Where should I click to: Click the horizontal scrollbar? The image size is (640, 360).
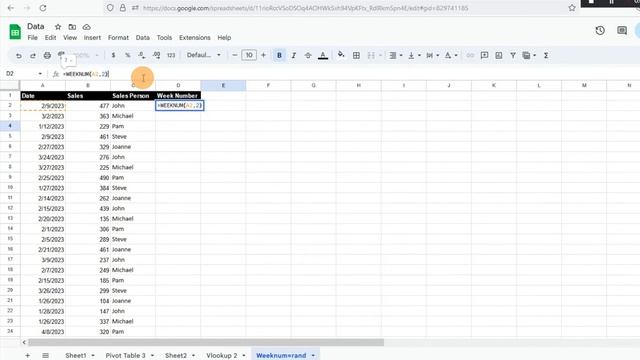(x=206, y=342)
